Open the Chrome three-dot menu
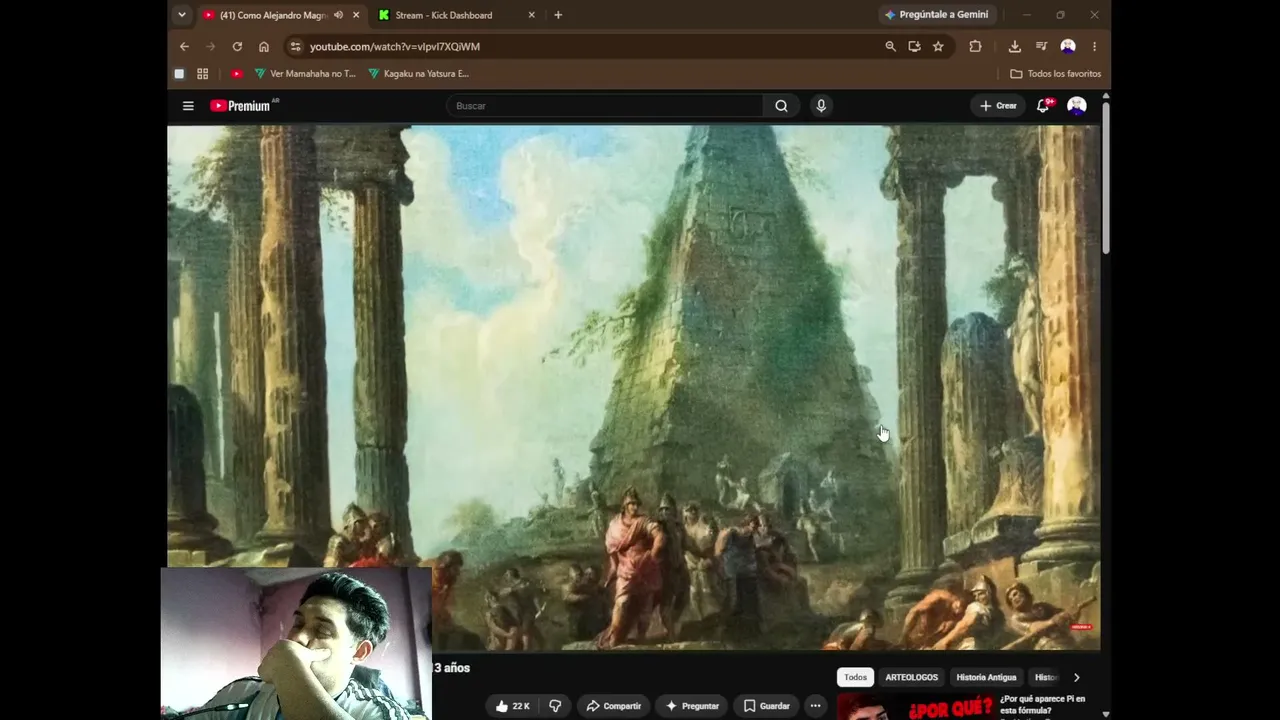The image size is (1280, 720). coord(1094,46)
